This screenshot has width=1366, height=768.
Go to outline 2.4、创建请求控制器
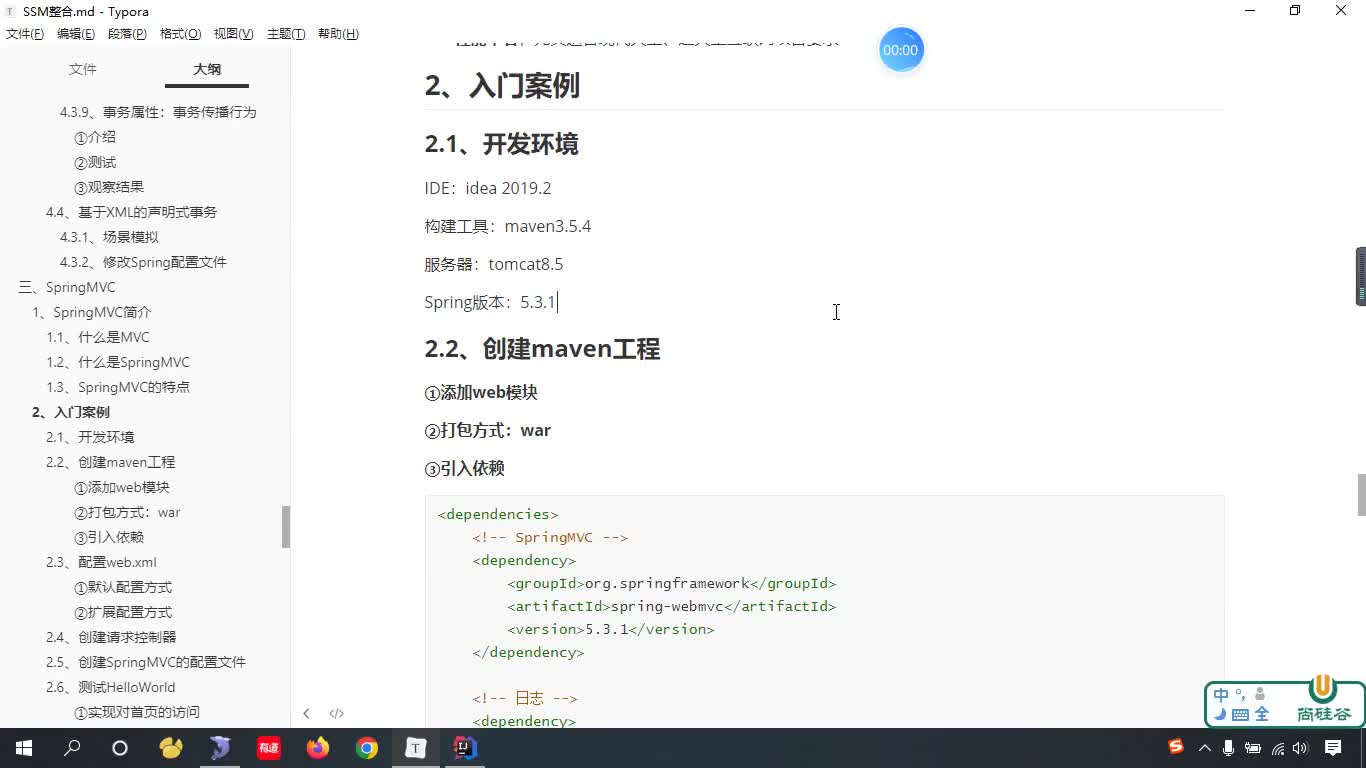[x=111, y=637]
